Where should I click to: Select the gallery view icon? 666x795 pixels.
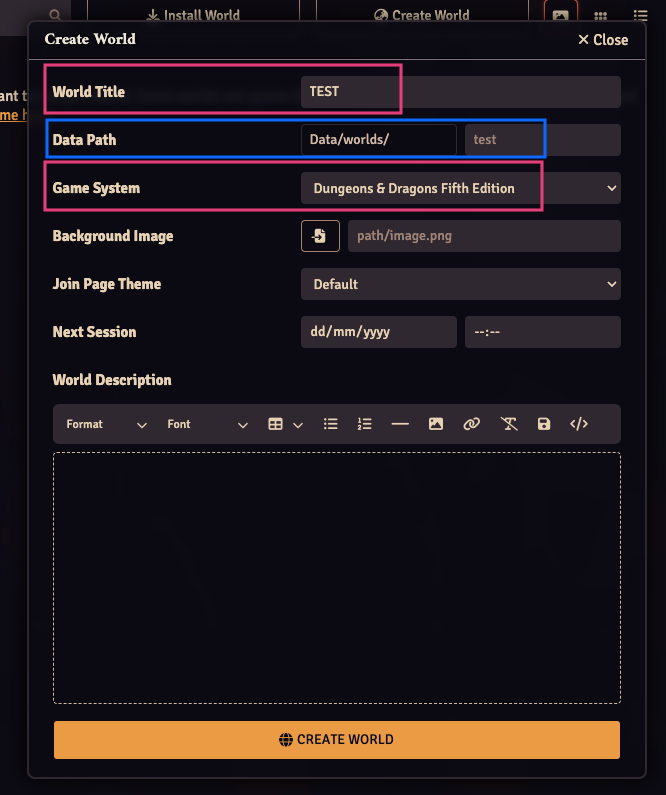tap(561, 16)
